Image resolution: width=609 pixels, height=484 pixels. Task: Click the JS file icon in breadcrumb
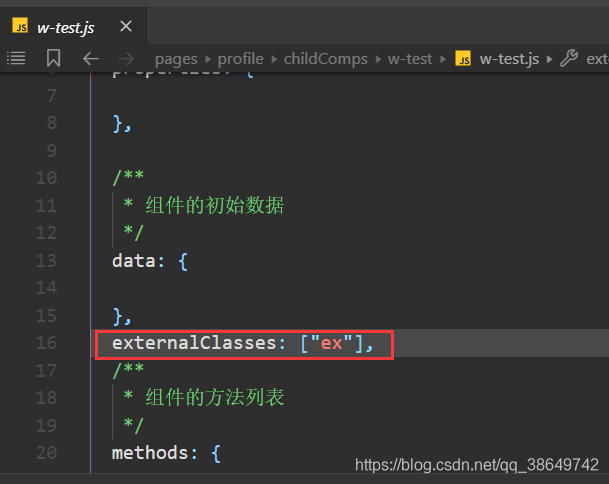pos(463,59)
